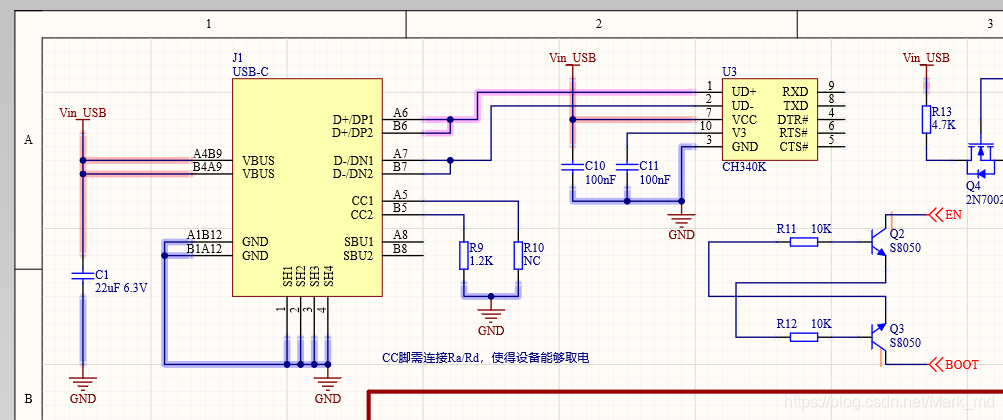Screen dimensions: 1003x420
Task: Click the UD- pin name on U3
Action: click(x=743, y=105)
